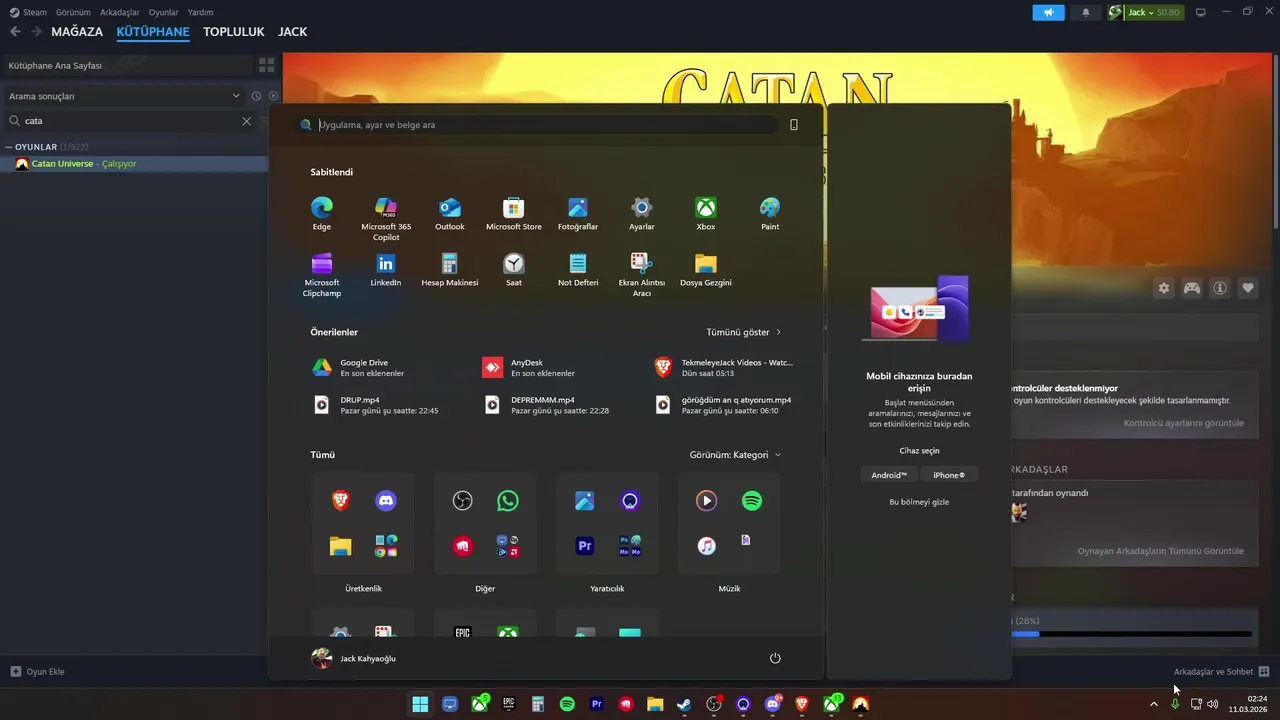Open Spotify in the Müzik group
This screenshot has width=1280, height=720.
(x=752, y=501)
